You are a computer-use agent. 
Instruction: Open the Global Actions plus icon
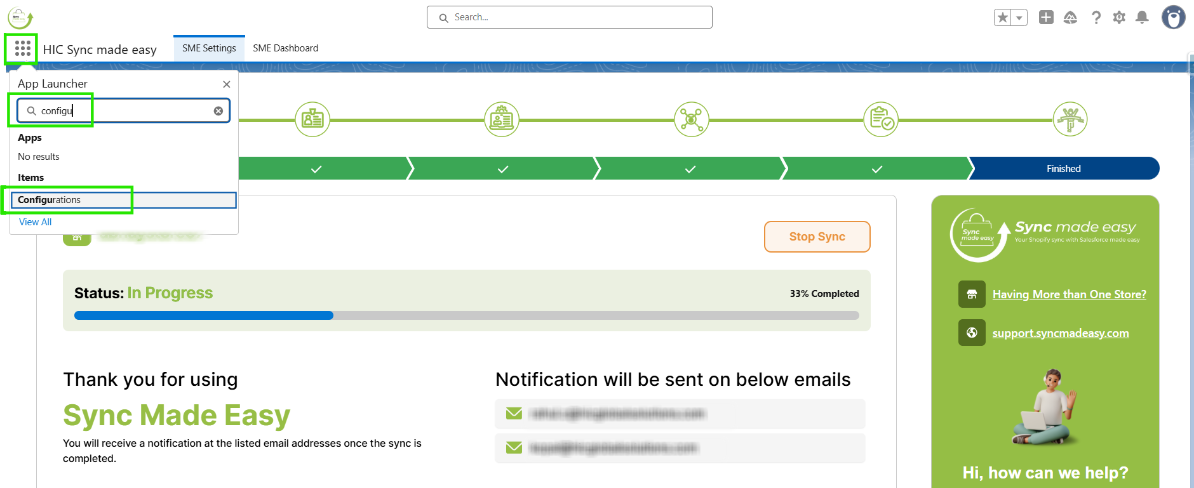tap(1046, 17)
